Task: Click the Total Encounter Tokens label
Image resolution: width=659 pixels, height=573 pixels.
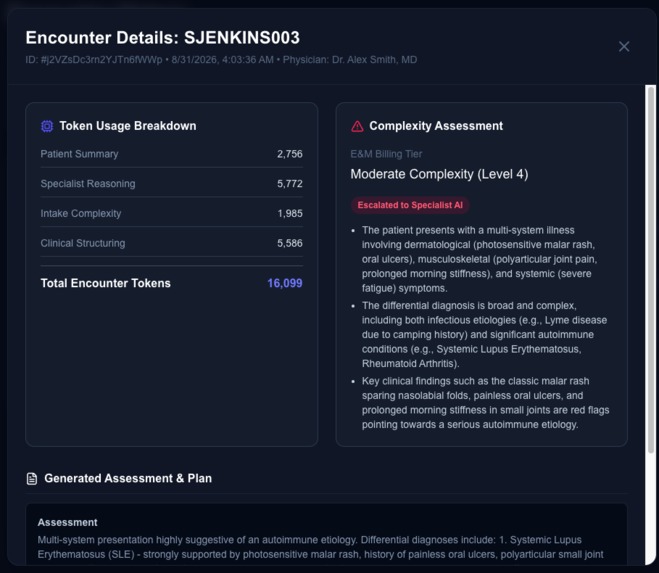Action: coord(105,283)
